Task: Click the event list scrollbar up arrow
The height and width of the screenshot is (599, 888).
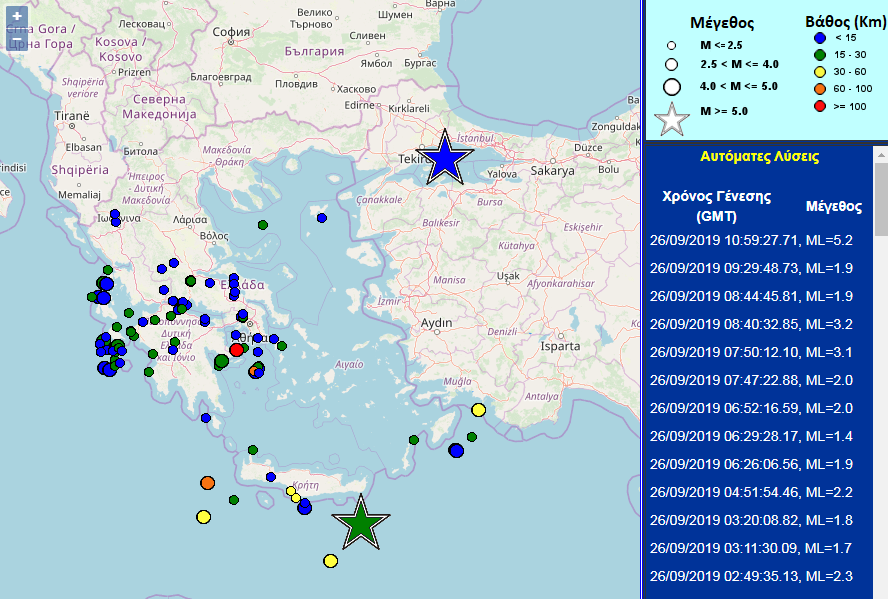Action: click(880, 155)
